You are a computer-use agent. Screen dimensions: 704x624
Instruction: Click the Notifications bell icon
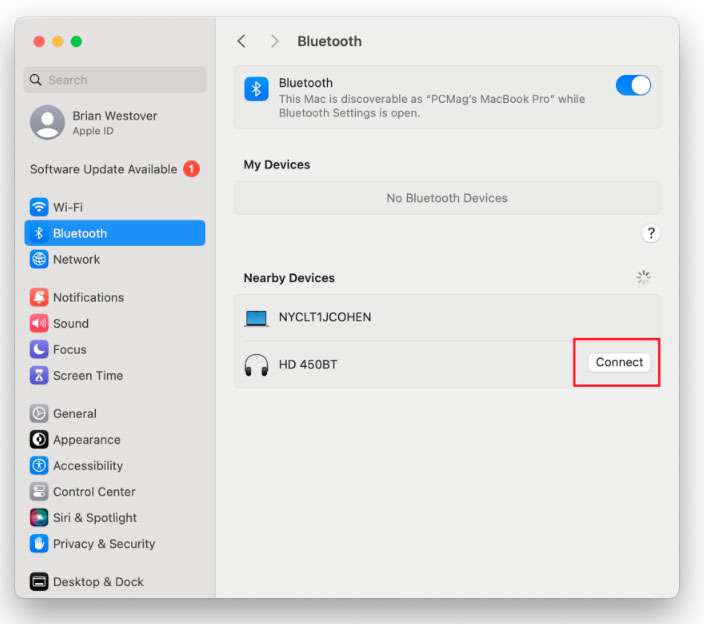pyautogui.click(x=39, y=297)
